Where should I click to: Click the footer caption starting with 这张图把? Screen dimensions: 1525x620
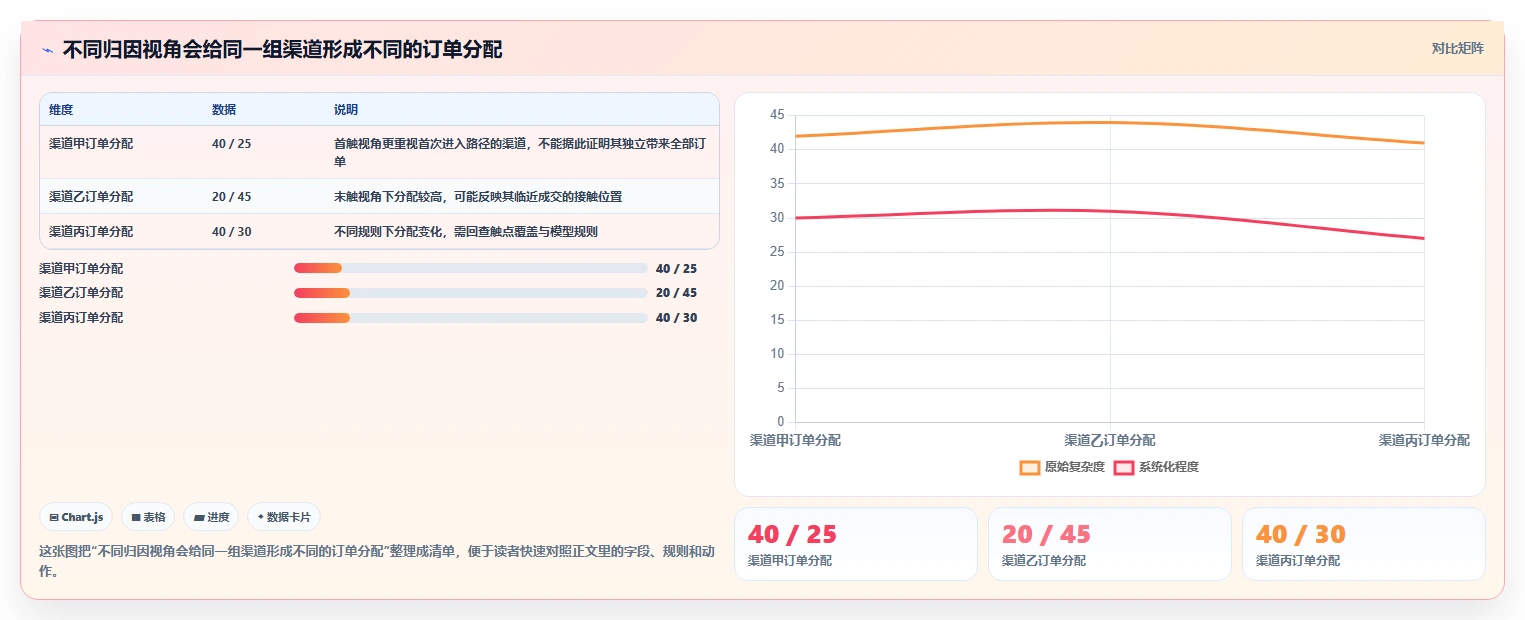377,561
